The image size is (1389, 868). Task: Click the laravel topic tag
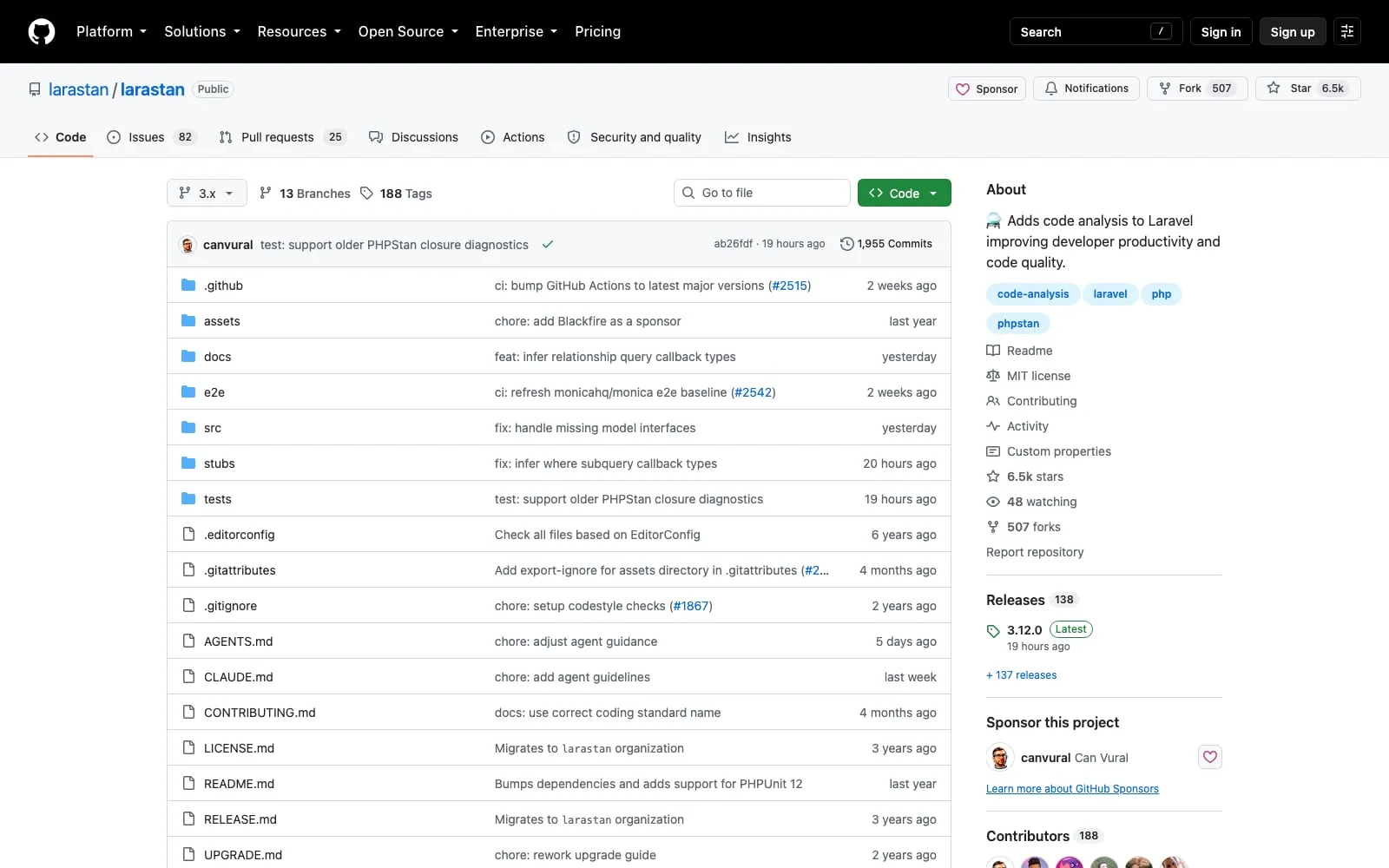coord(1110,294)
